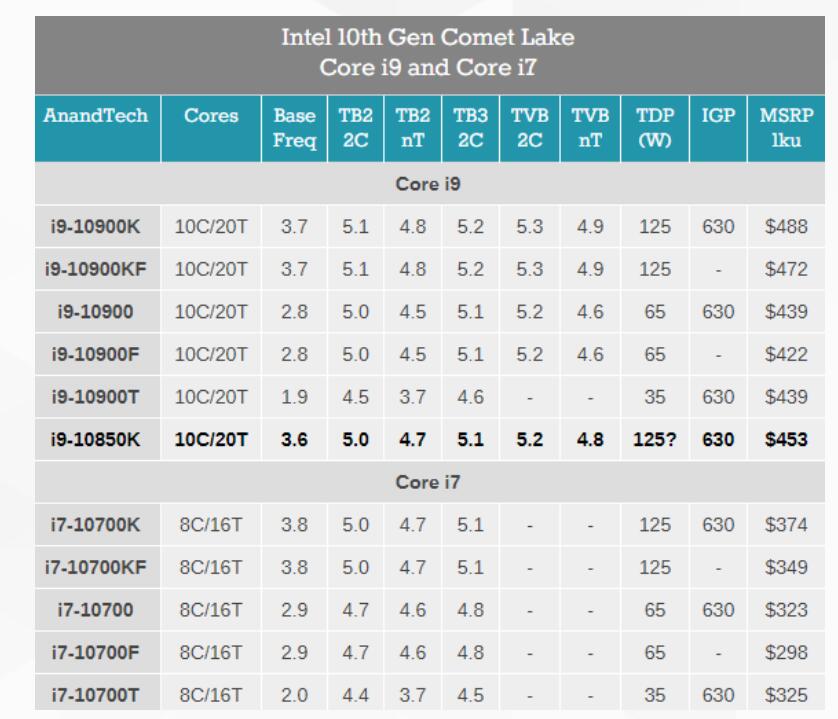Select the i9-10900F row label
This screenshot has width=838, height=719.
point(96,355)
